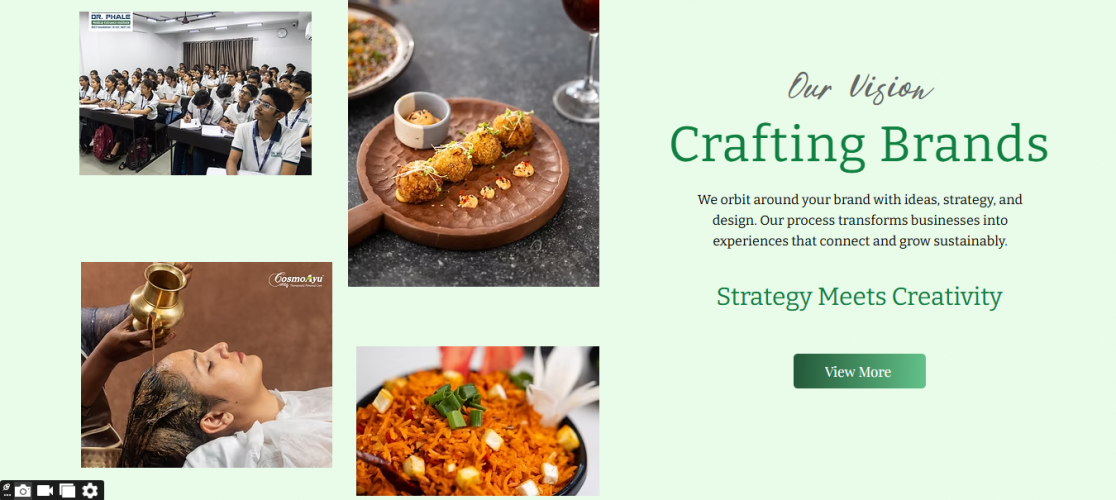This screenshot has height=500, width=1116.
Task: Click the green onion garnish on the rice
Action: click(455, 404)
